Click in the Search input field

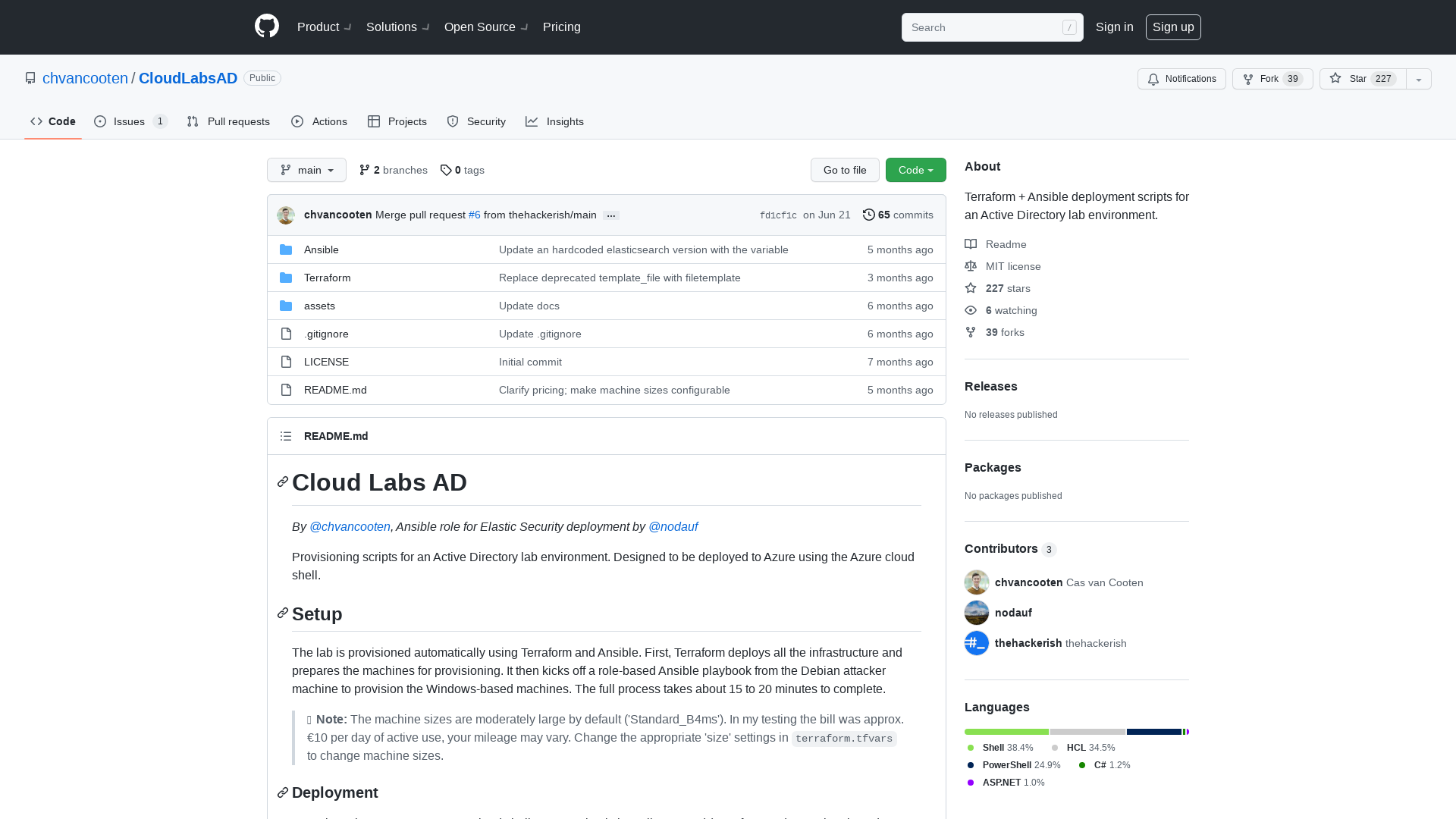pyautogui.click(x=992, y=27)
